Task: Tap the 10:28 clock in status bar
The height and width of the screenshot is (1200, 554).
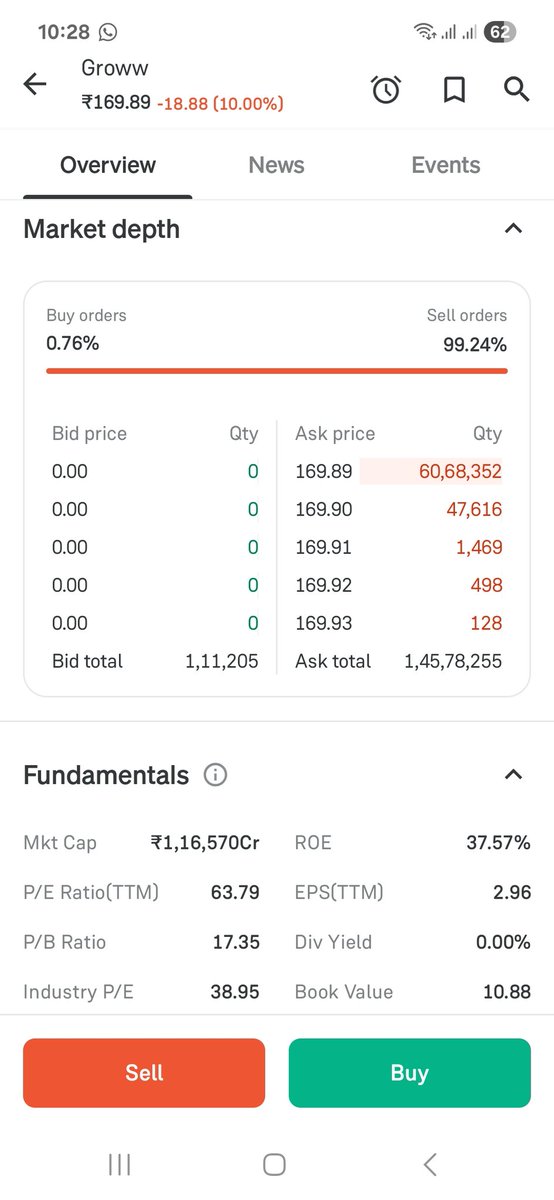Action: pyautogui.click(x=64, y=32)
